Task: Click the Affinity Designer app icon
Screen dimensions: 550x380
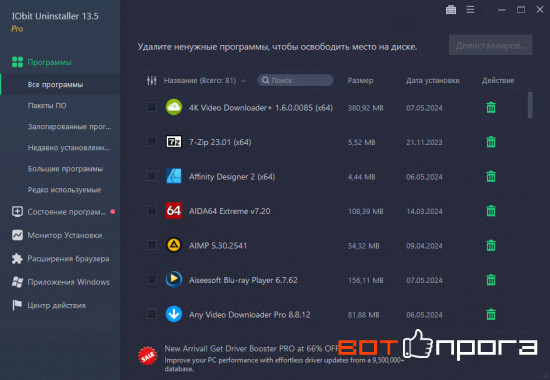Action: (174, 176)
